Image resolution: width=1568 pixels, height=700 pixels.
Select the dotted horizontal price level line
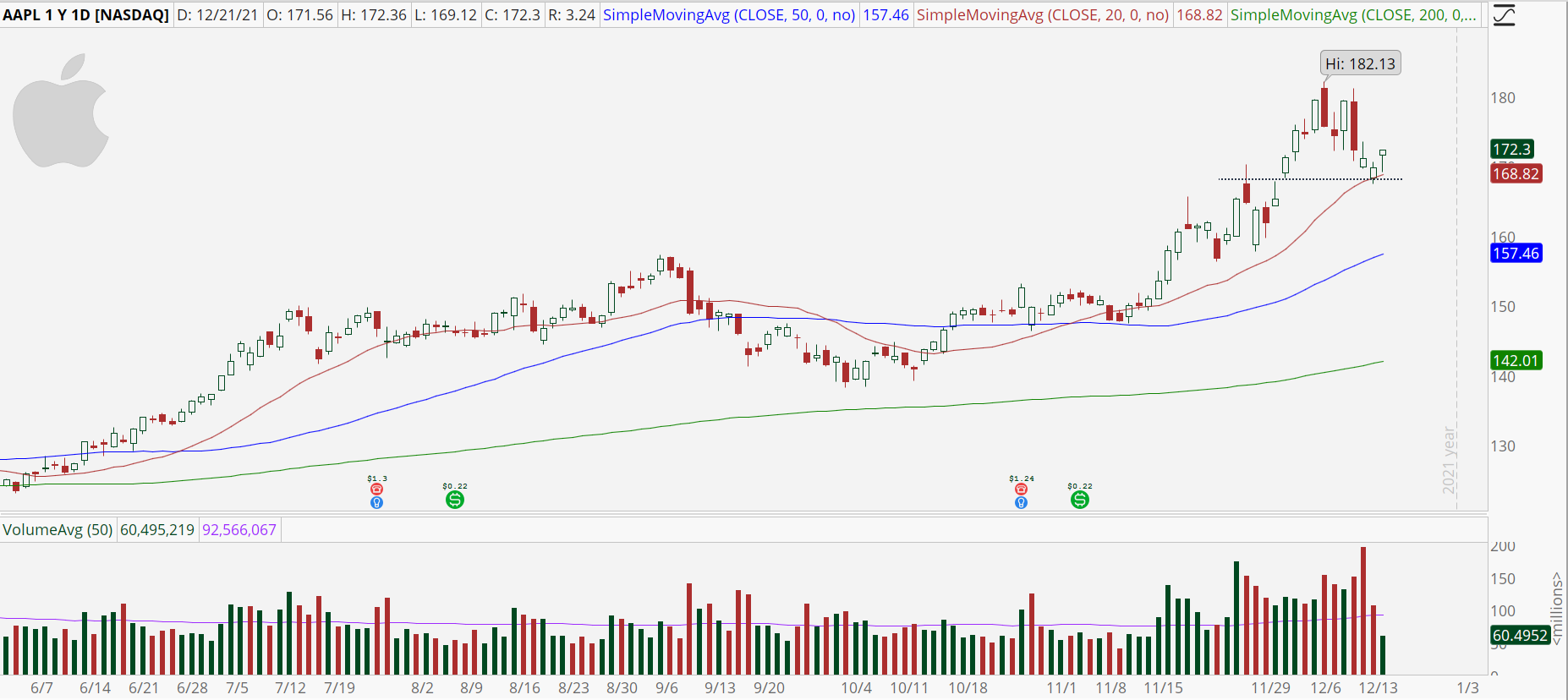coord(1310,179)
